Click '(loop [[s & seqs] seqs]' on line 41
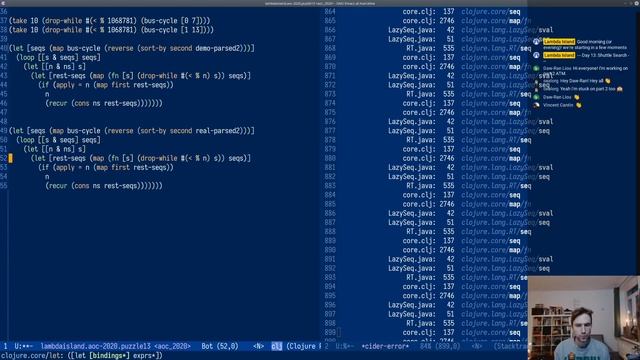640x360 pixels. (x=58, y=57)
